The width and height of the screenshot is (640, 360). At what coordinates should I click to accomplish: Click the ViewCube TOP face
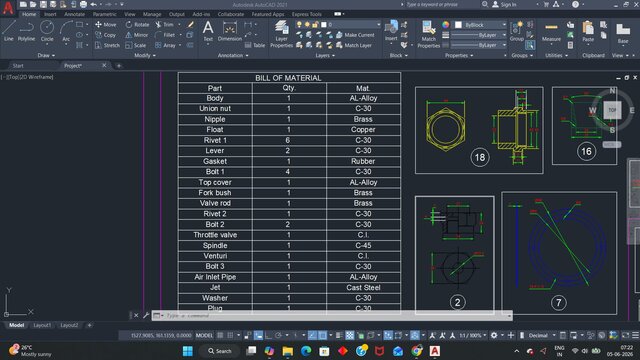pos(612,110)
